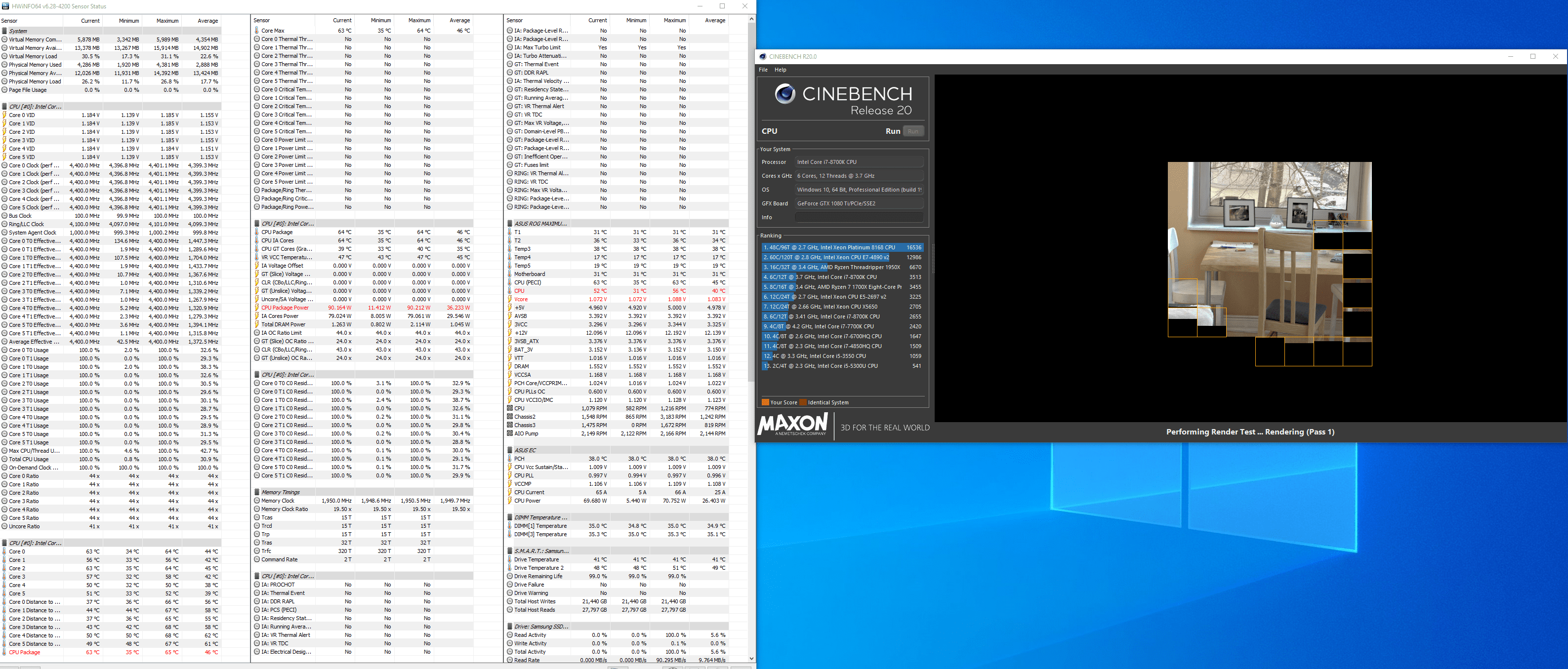
Task: Select the Core i5-3550 ranking row
Action: pos(842,356)
